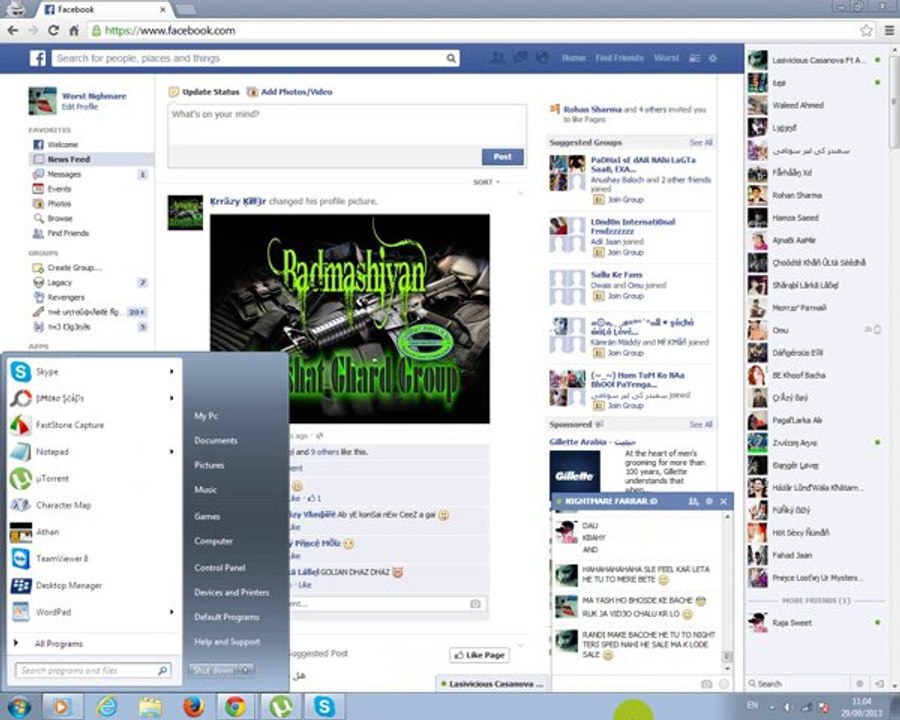900x720 pixels.
Task: Click the clock in system tray
Action: tap(861, 707)
